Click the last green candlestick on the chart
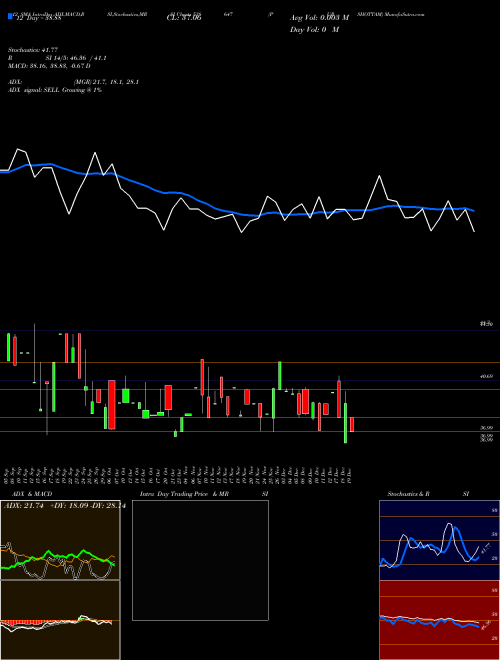The height and width of the screenshot is (660, 500). 346,423
